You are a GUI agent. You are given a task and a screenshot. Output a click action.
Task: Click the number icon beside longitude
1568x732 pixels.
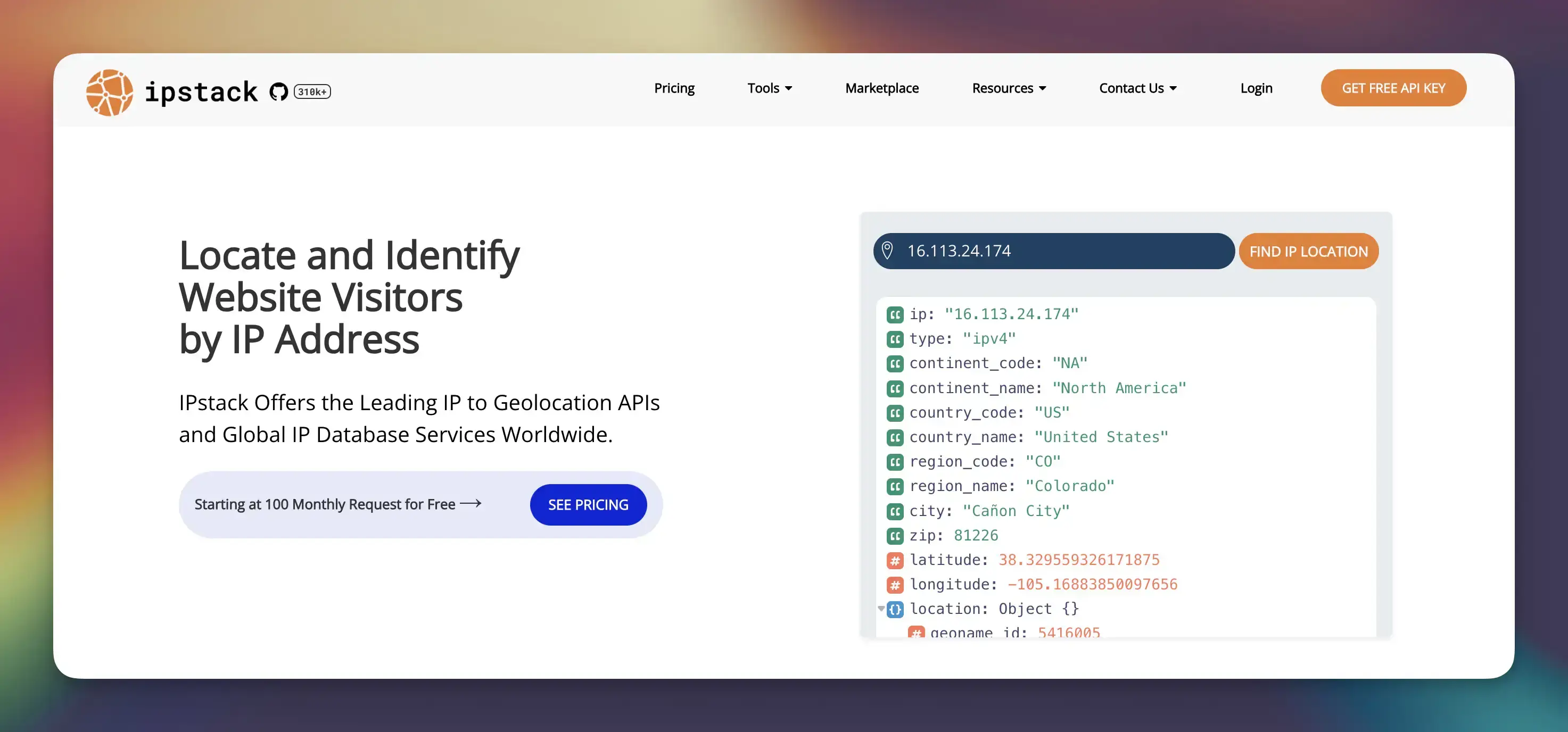click(x=895, y=585)
